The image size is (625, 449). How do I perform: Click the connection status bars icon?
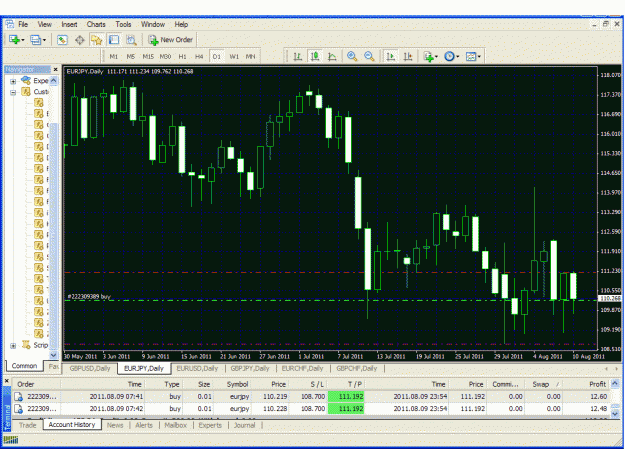[x=11, y=440]
